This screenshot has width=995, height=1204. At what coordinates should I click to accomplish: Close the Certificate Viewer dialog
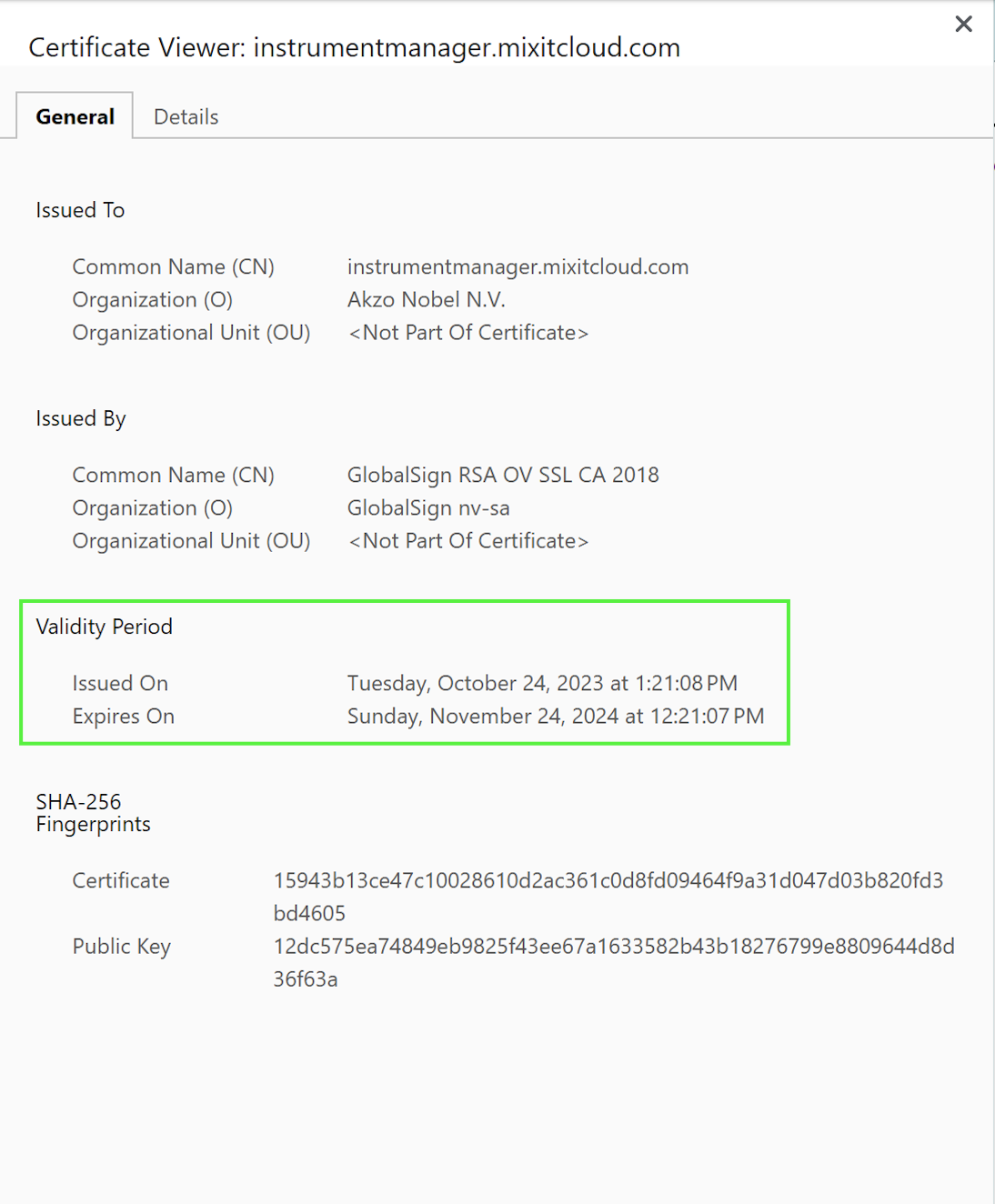pyautogui.click(x=963, y=24)
